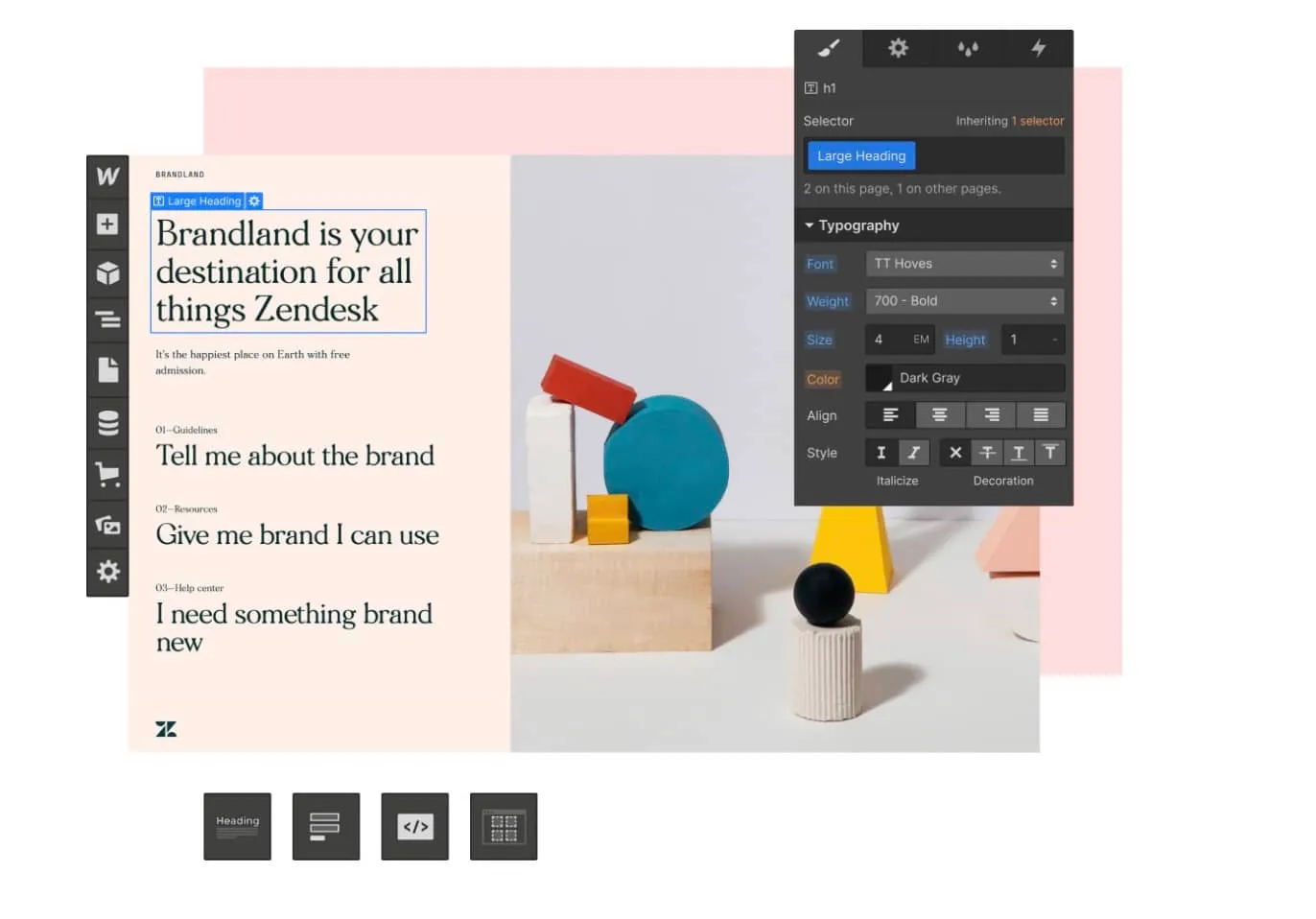Open the CMS collections panel
Image resolution: width=1316 pixels, height=919 pixels.
(x=107, y=422)
